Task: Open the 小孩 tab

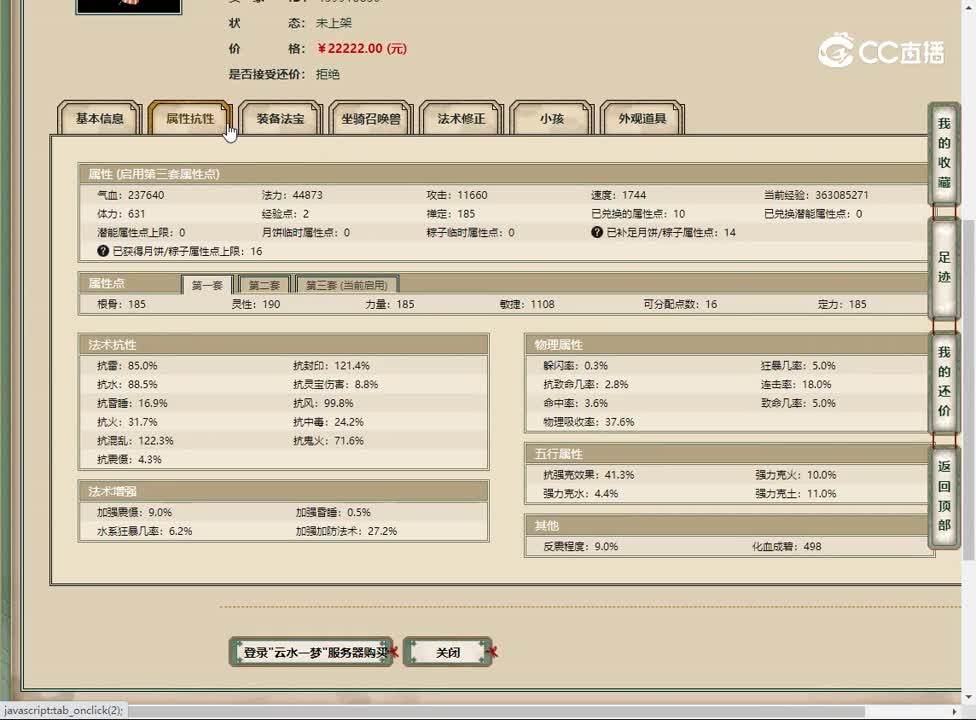Action: click(552, 119)
